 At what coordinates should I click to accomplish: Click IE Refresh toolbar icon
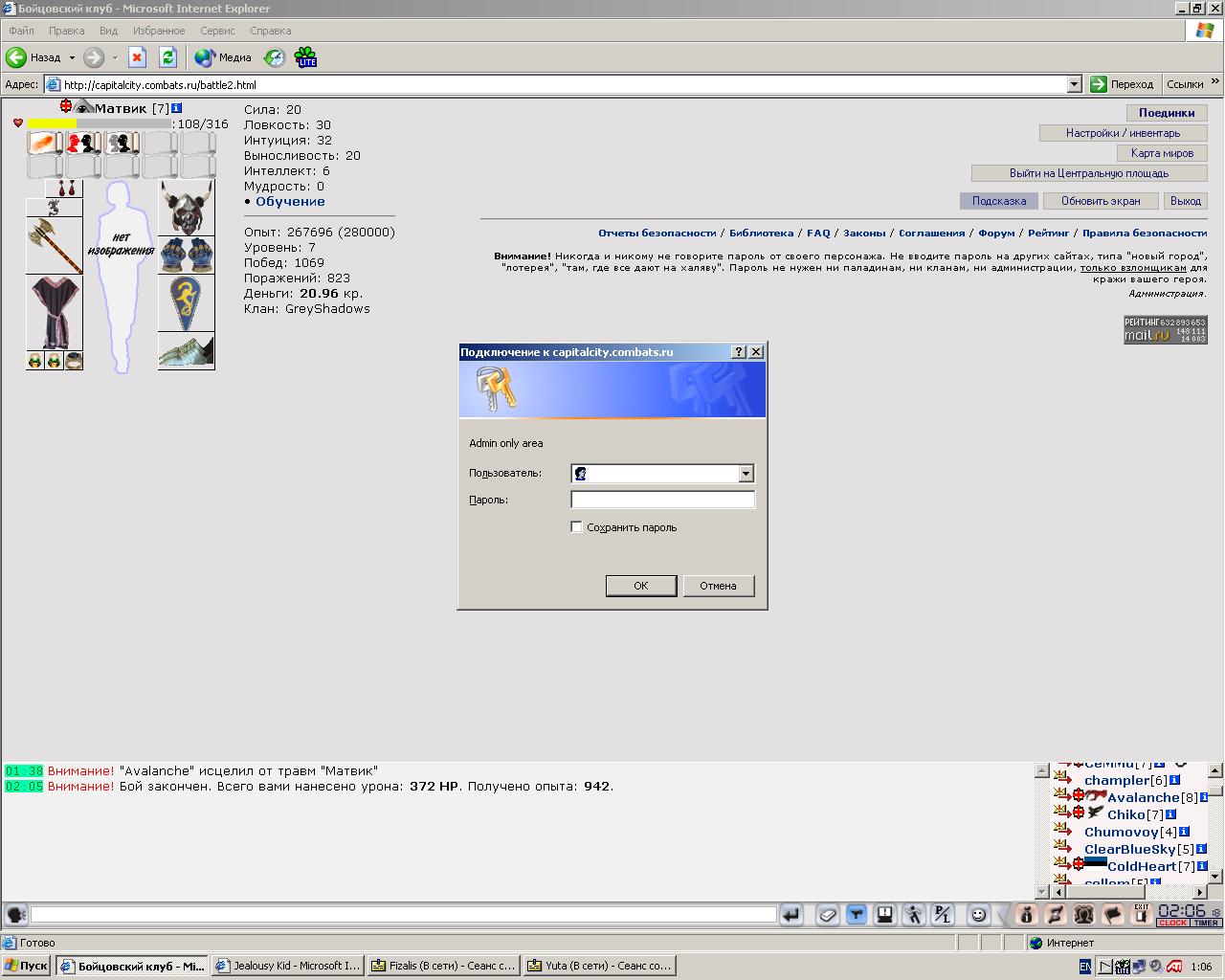point(167,57)
